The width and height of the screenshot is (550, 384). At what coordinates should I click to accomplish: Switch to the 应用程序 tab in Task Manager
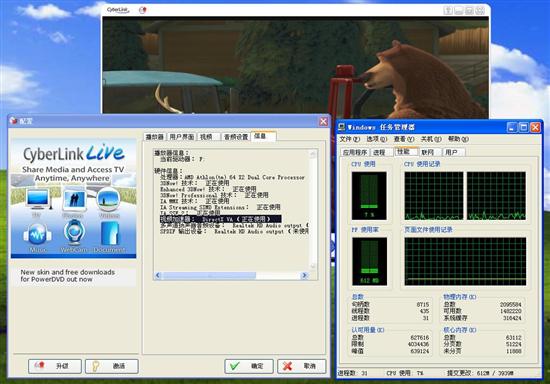pyautogui.click(x=355, y=152)
